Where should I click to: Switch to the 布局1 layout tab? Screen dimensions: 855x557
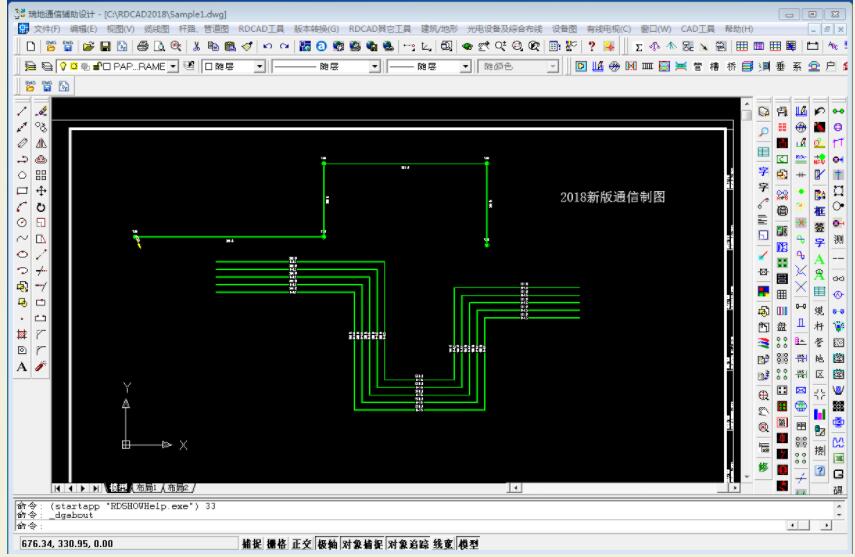point(147,487)
